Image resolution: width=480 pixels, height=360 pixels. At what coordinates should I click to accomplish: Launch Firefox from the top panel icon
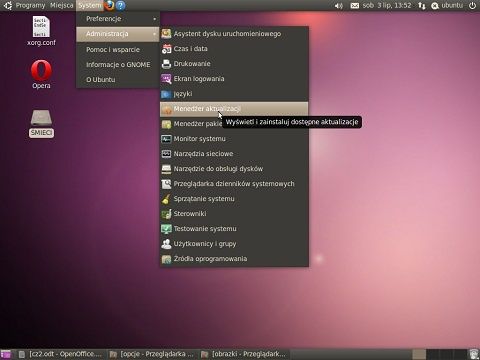click(x=109, y=5)
